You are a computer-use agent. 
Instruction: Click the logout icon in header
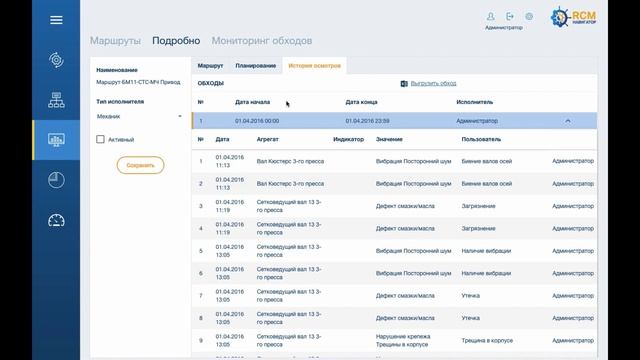click(510, 16)
